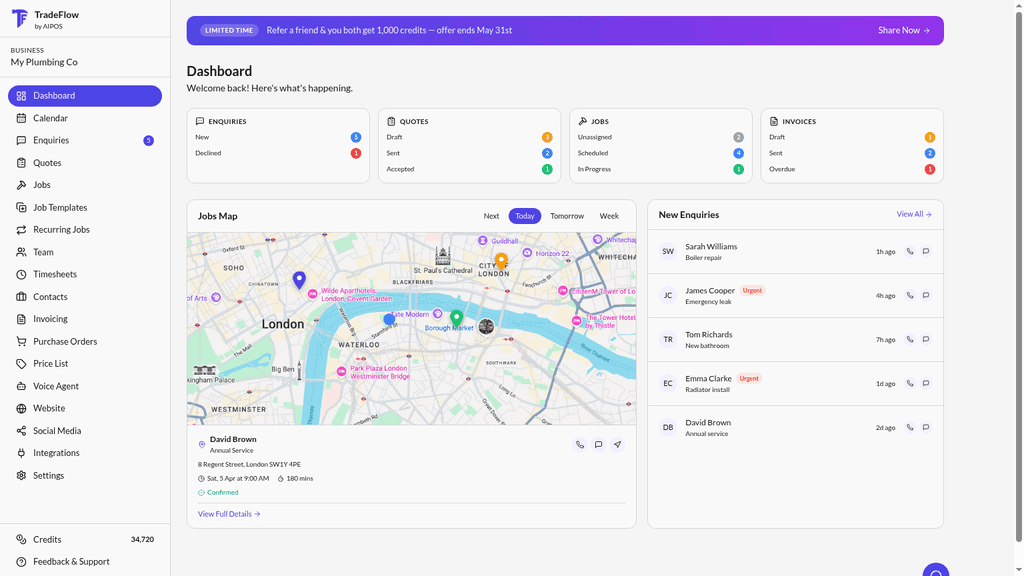1024x576 pixels.
Task: Click the Integrations plug icon
Action: (21, 453)
